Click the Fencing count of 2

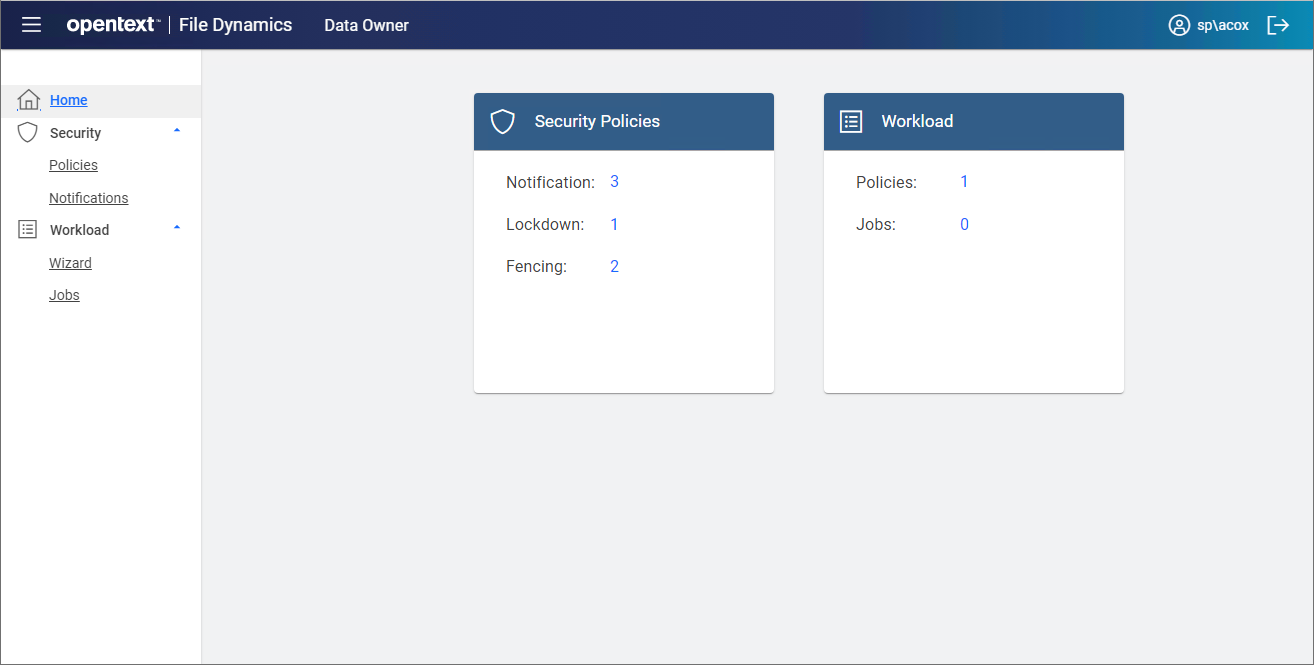614,265
